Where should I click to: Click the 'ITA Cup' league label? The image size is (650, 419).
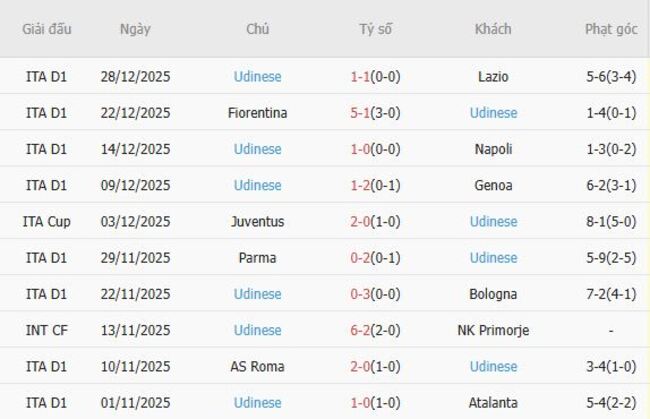coord(47,221)
